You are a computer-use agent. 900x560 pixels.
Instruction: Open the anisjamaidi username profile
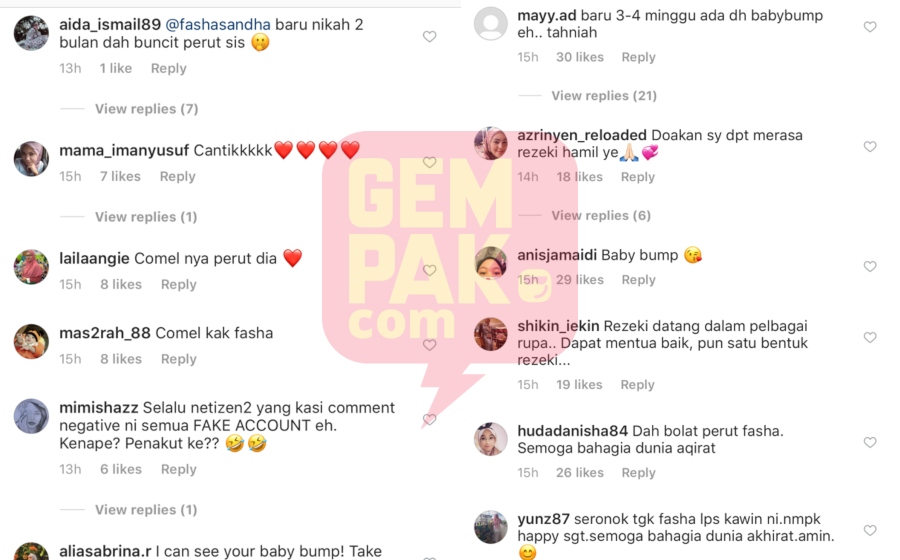point(557,255)
